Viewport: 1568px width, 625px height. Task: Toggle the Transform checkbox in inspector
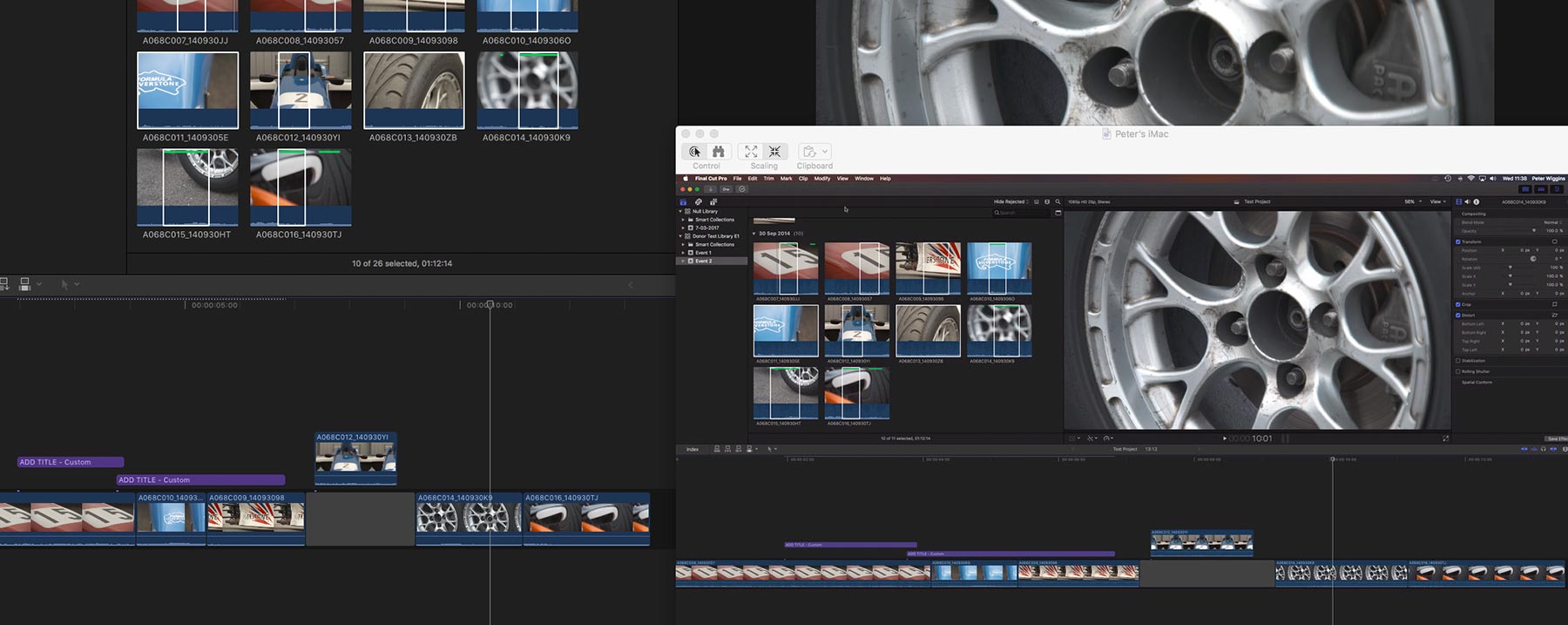[1457, 241]
